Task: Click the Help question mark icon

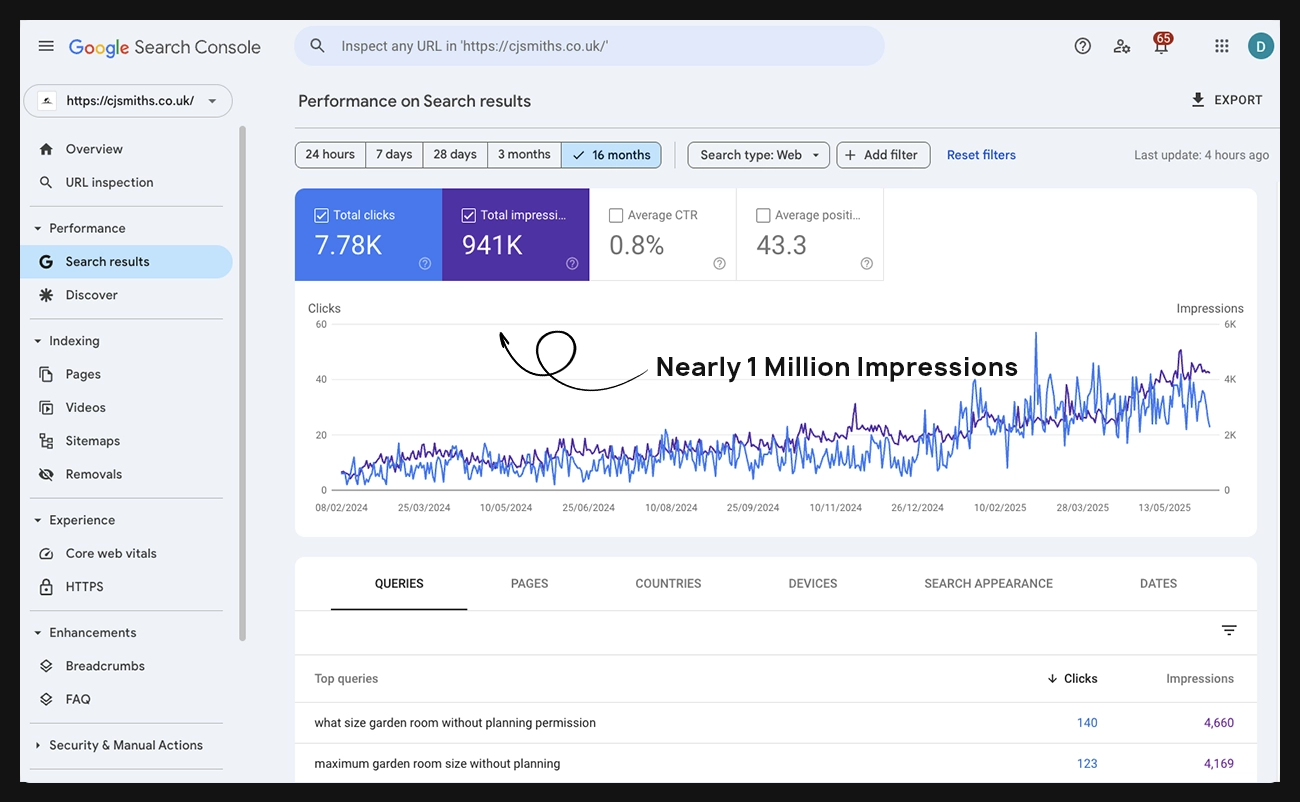Action: pyautogui.click(x=1082, y=46)
